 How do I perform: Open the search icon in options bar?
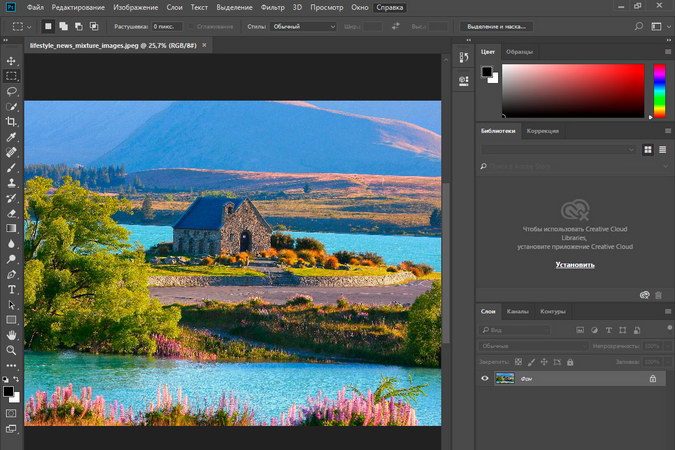tap(639, 26)
